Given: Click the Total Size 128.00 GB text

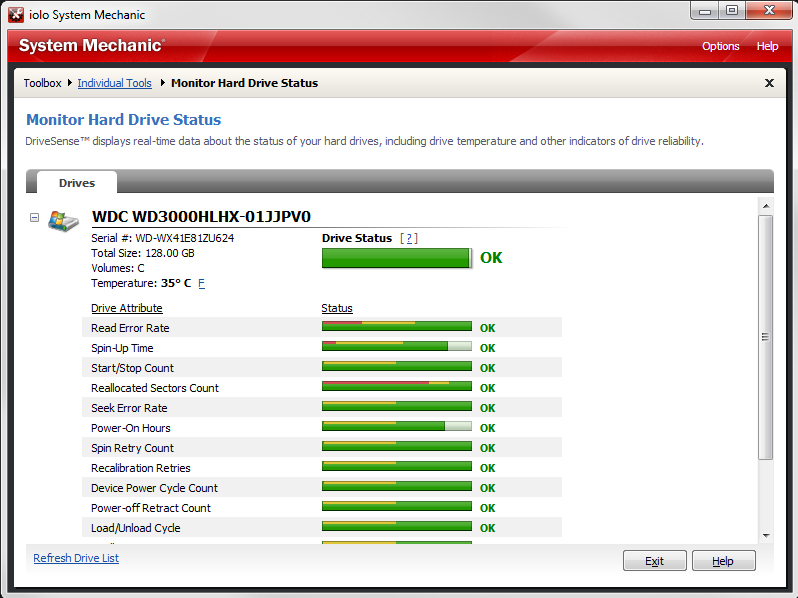Looking at the screenshot, I should click(142, 253).
